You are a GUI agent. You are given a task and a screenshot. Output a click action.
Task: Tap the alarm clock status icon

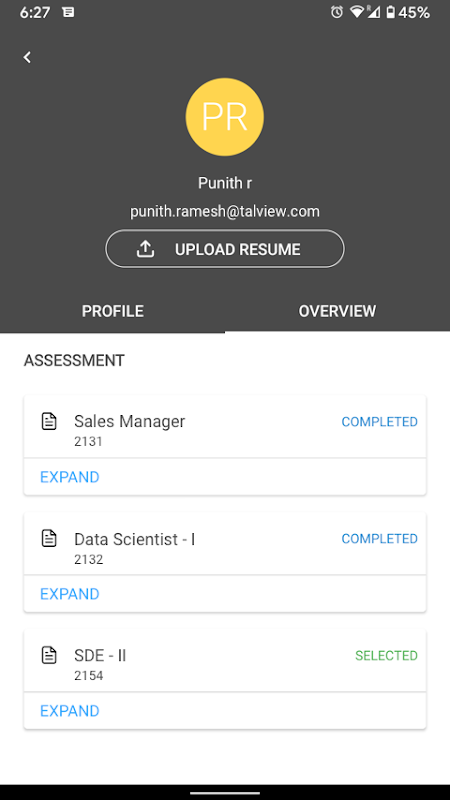coord(337,12)
